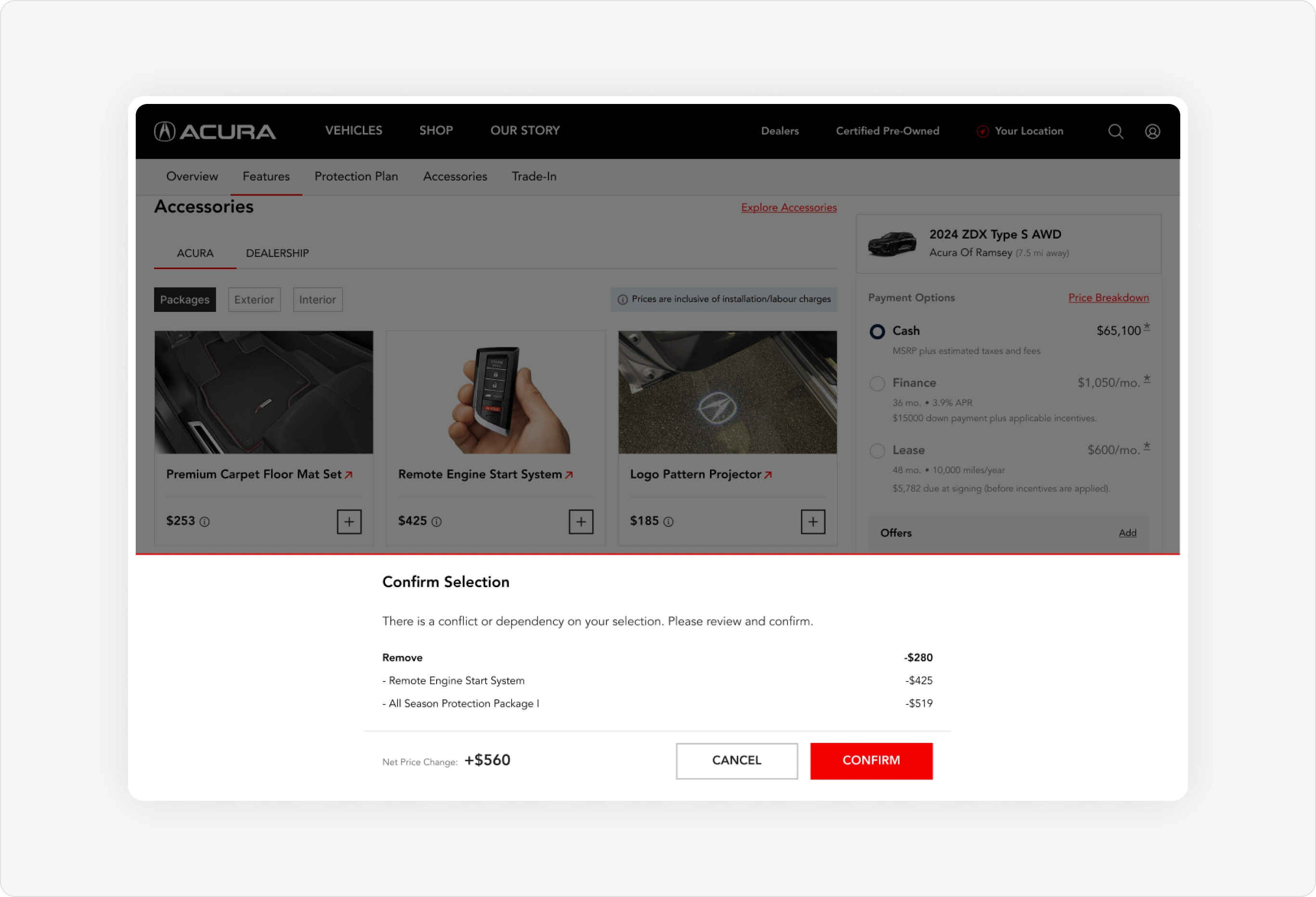The width and height of the screenshot is (1316, 897).
Task: Open the Certified Pre-Owned link
Action: coord(887,131)
